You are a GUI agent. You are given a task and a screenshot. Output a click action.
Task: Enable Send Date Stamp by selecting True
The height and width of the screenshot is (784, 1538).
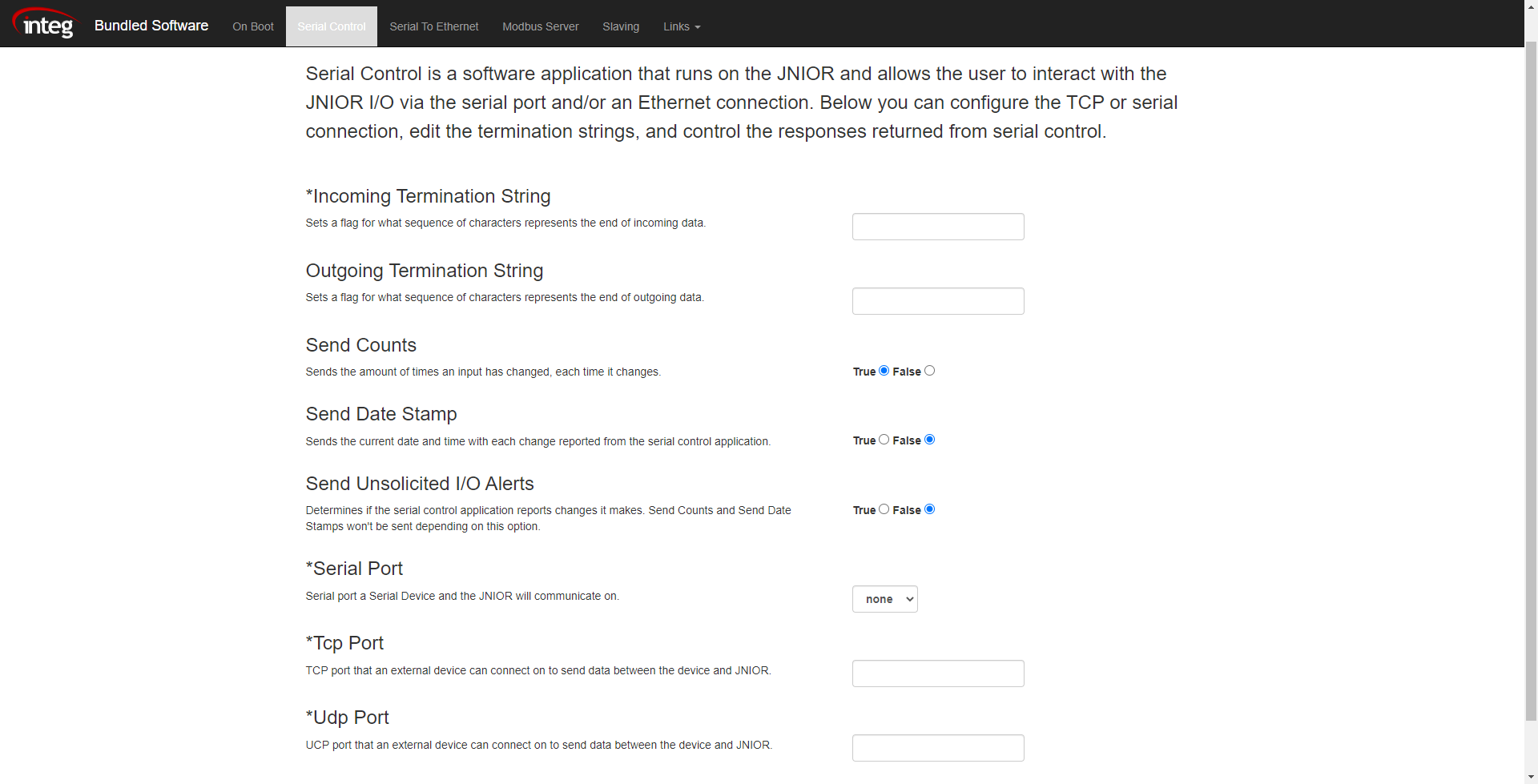click(884, 439)
